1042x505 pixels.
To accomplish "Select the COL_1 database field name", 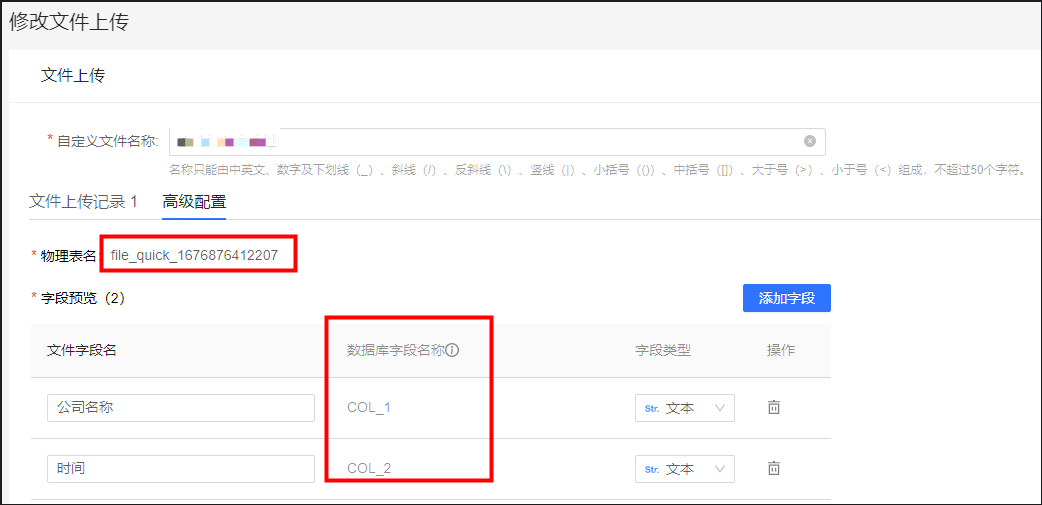I will (x=369, y=408).
